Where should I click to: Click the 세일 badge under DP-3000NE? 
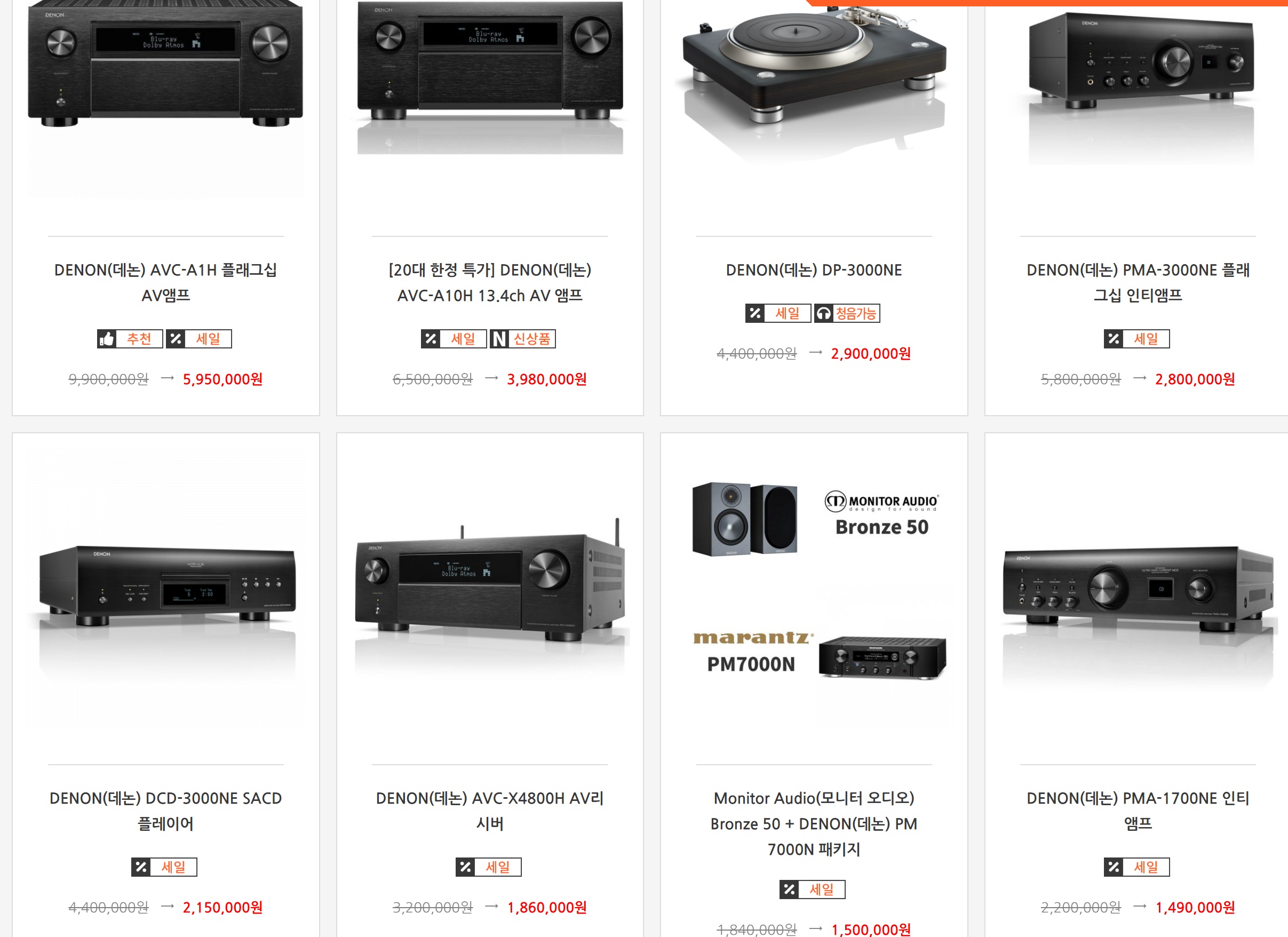778,313
